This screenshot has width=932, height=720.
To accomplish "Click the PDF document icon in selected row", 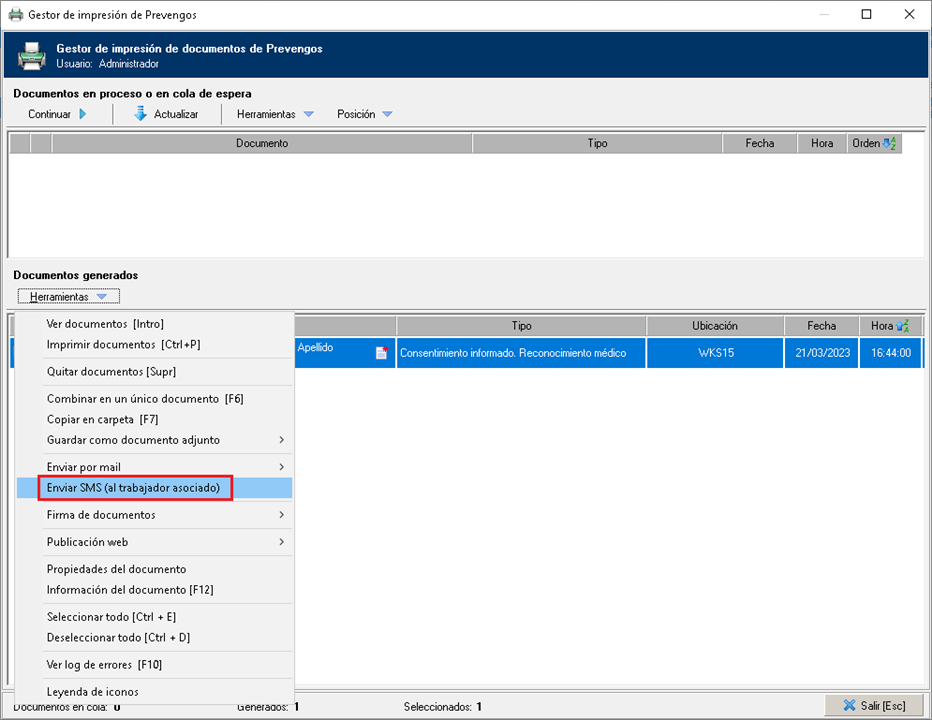I will coord(381,353).
